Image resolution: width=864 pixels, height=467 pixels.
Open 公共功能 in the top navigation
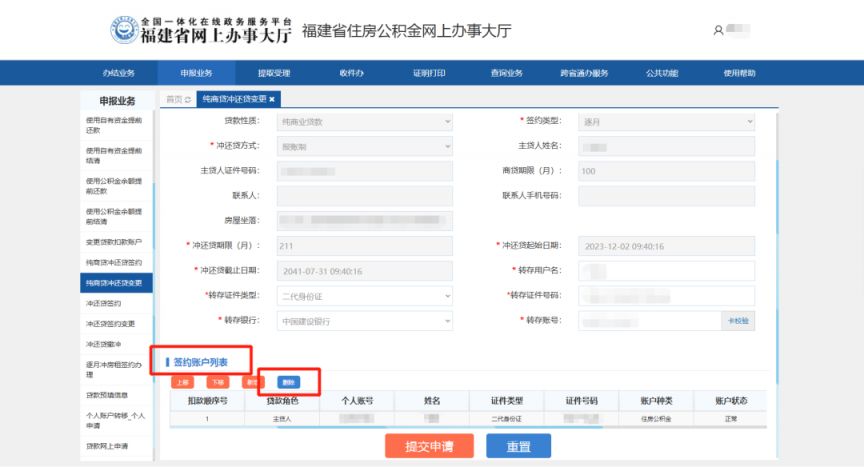coord(662,73)
